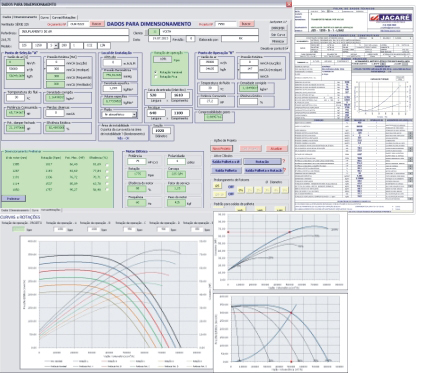The height and width of the screenshot is (373, 429).
Task: Click the Saída Palheta e Ø button
Action: tap(226, 162)
